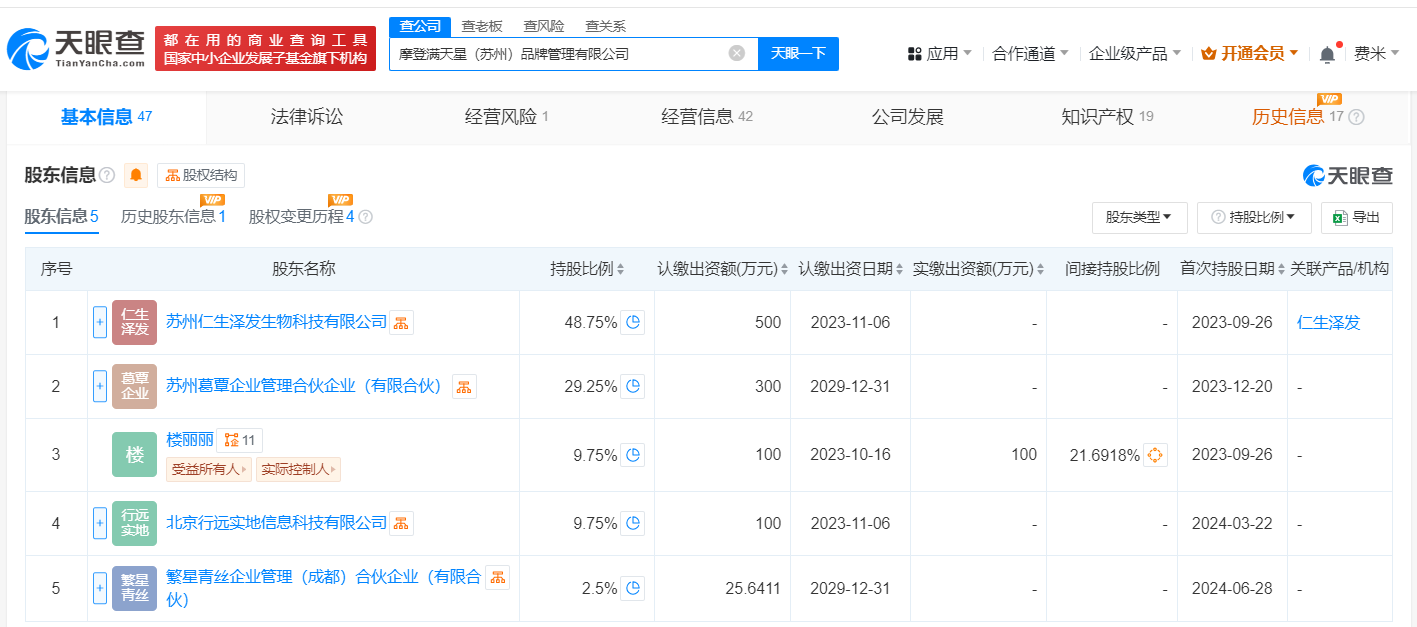This screenshot has width=1417, height=627.
Task: Expand the row for 苏州仁生泽发生物科技有限公司
Action: tap(99, 323)
